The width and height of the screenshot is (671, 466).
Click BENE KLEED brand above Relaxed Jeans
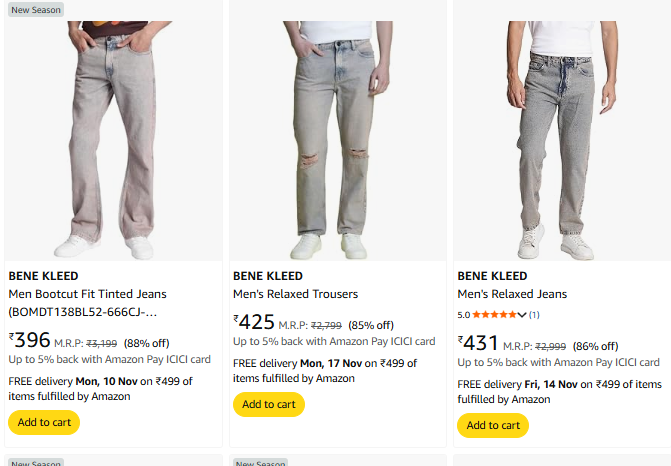(x=491, y=276)
